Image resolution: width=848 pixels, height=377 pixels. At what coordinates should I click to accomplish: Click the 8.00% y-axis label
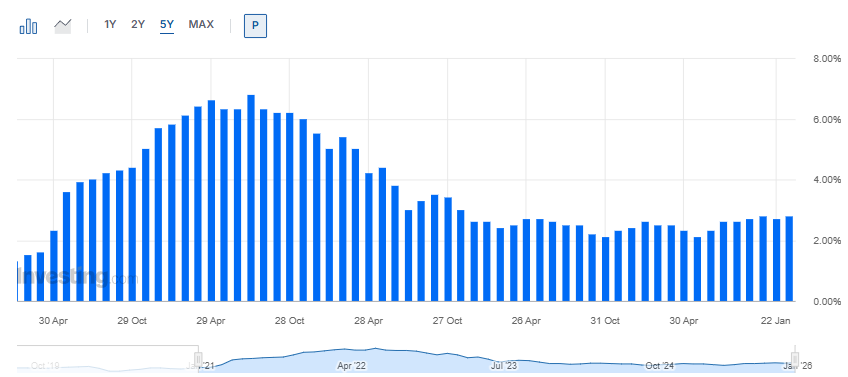(827, 58)
